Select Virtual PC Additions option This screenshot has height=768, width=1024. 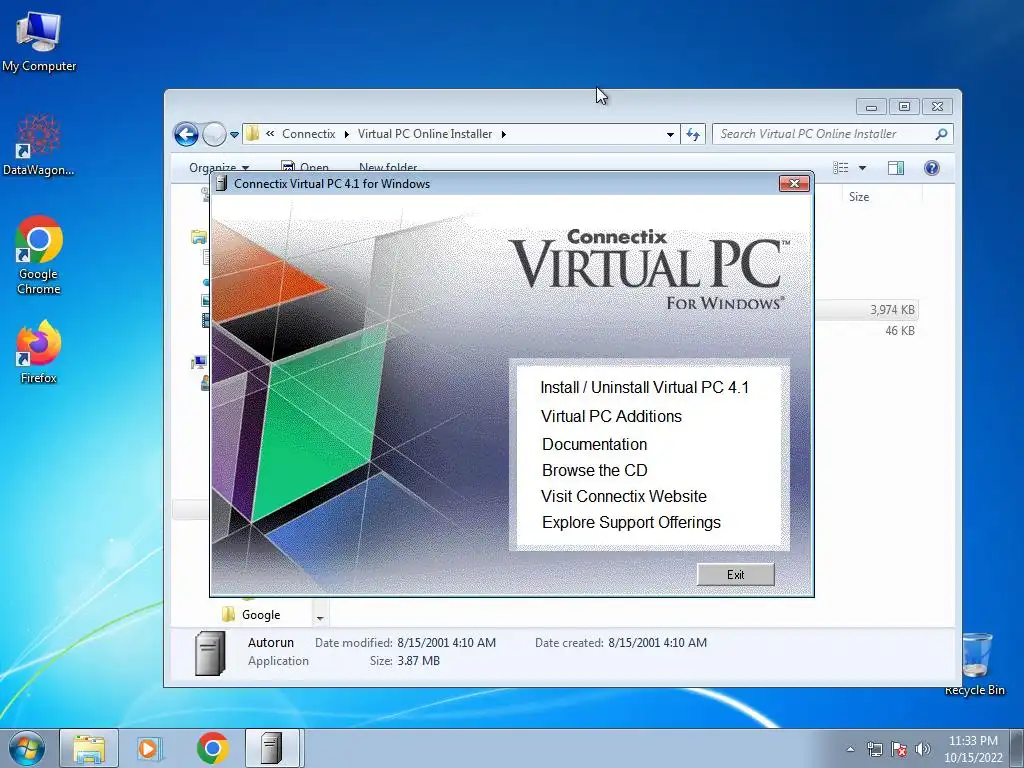(x=611, y=416)
